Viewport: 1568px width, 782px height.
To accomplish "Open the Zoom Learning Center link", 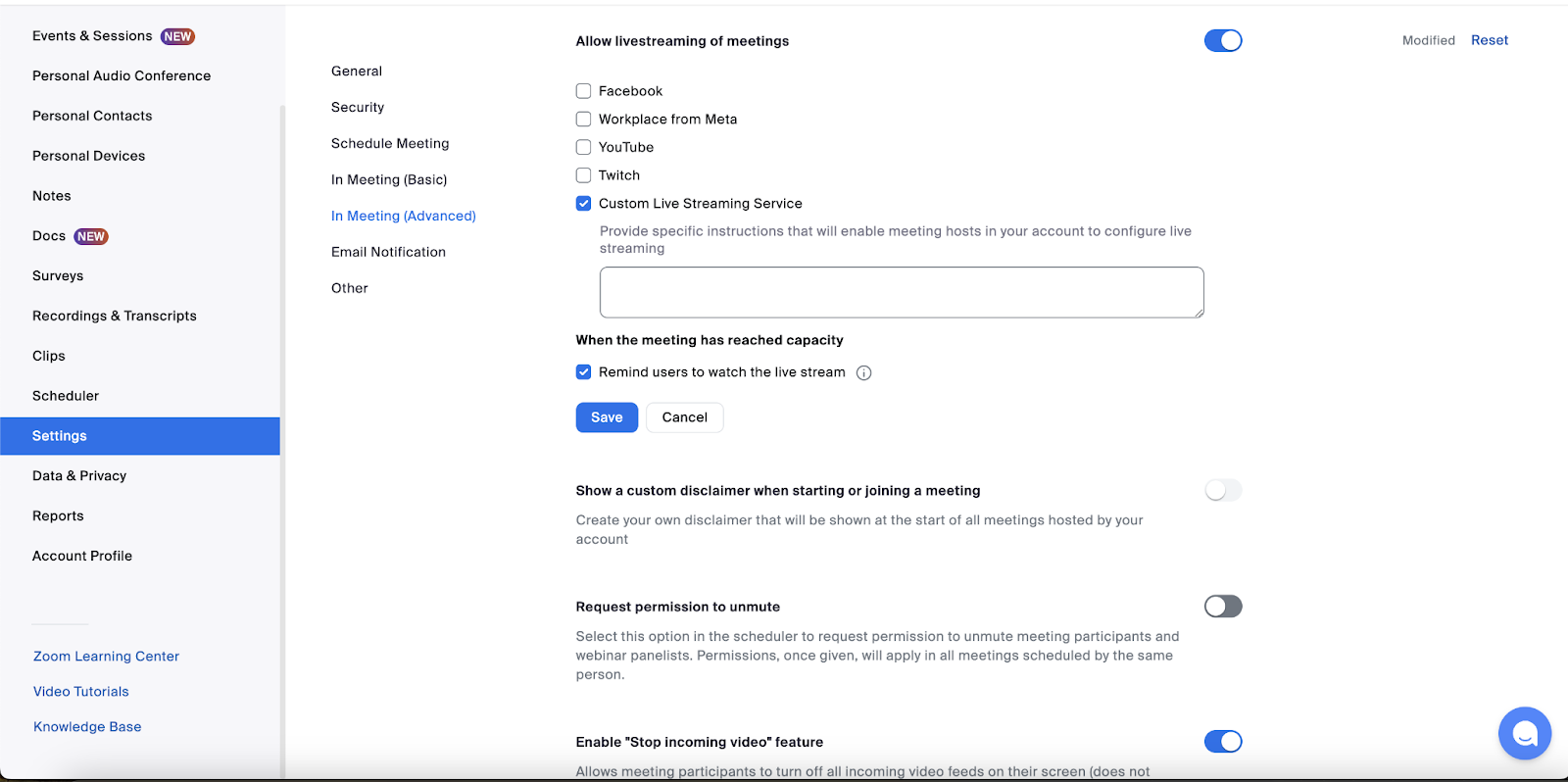I will [106, 657].
